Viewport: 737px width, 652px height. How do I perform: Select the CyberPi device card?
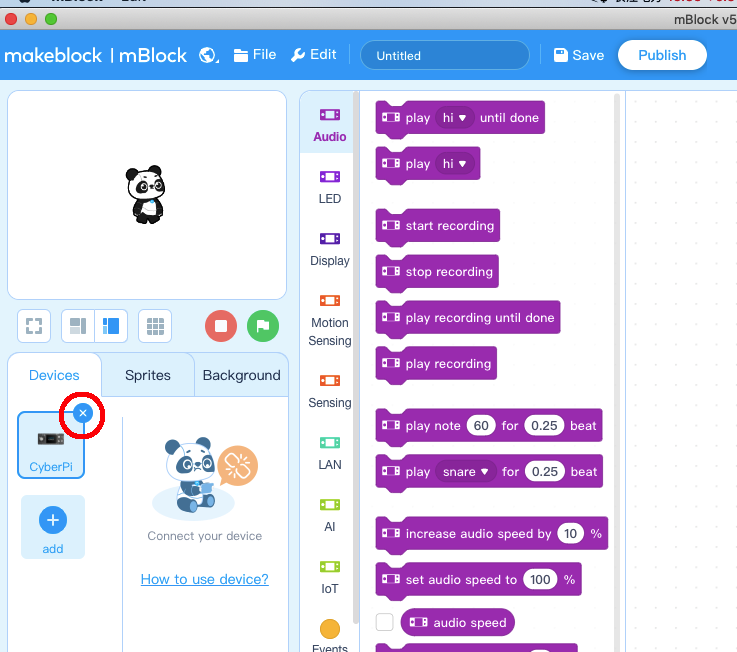(x=51, y=445)
